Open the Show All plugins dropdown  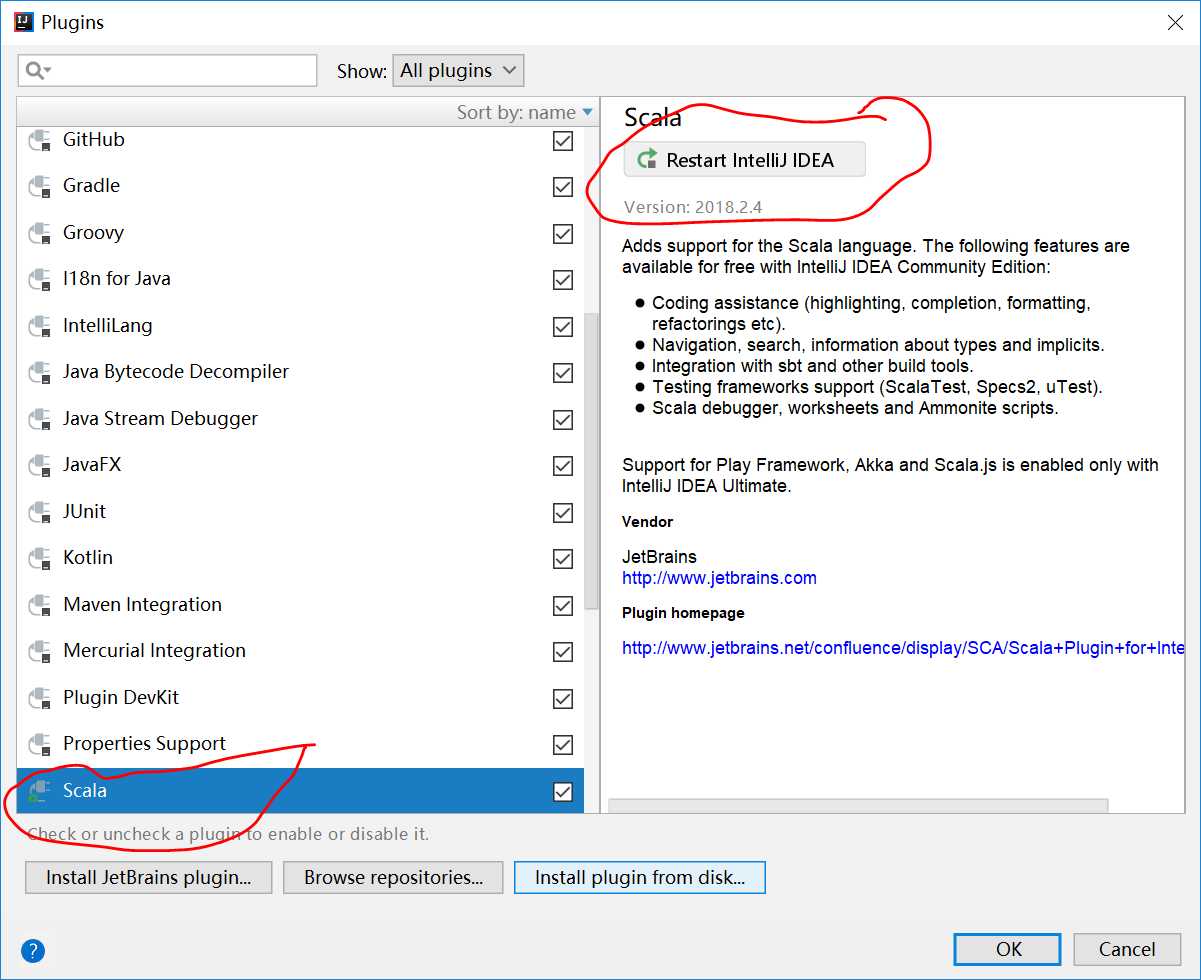pyautogui.click(x=458, y=70)
